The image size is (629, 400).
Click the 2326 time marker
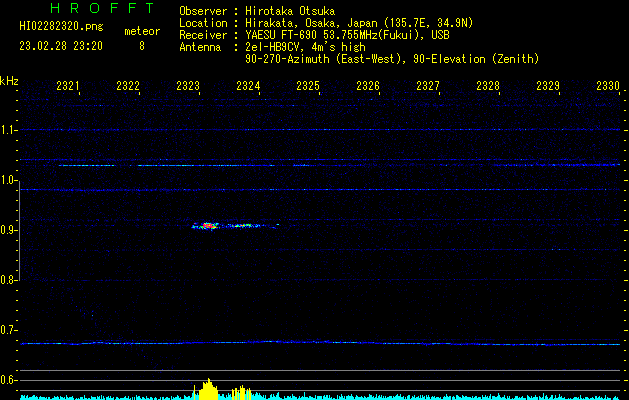[x=368, y=86]
